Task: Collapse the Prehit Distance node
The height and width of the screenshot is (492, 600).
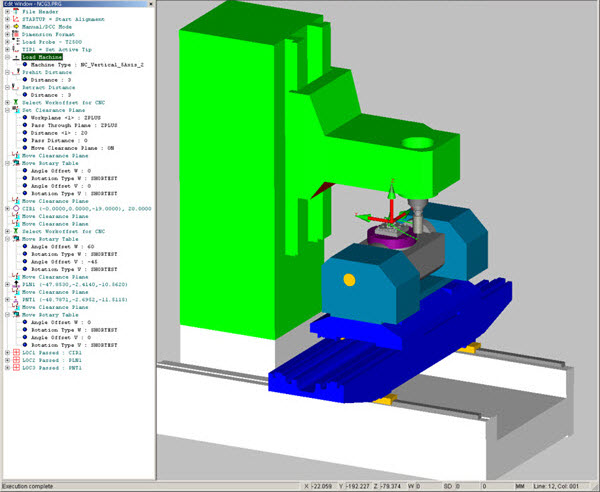Action: (6, 73)
